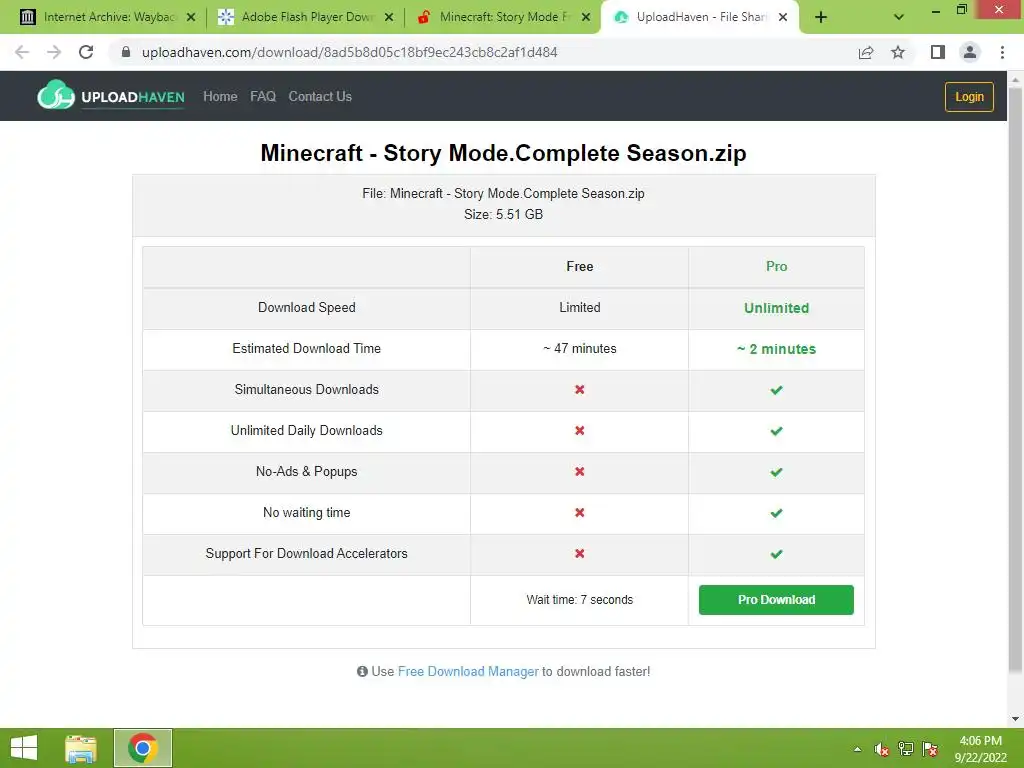Close the Adobe Flash Player tab

click(x=389, y=18)
